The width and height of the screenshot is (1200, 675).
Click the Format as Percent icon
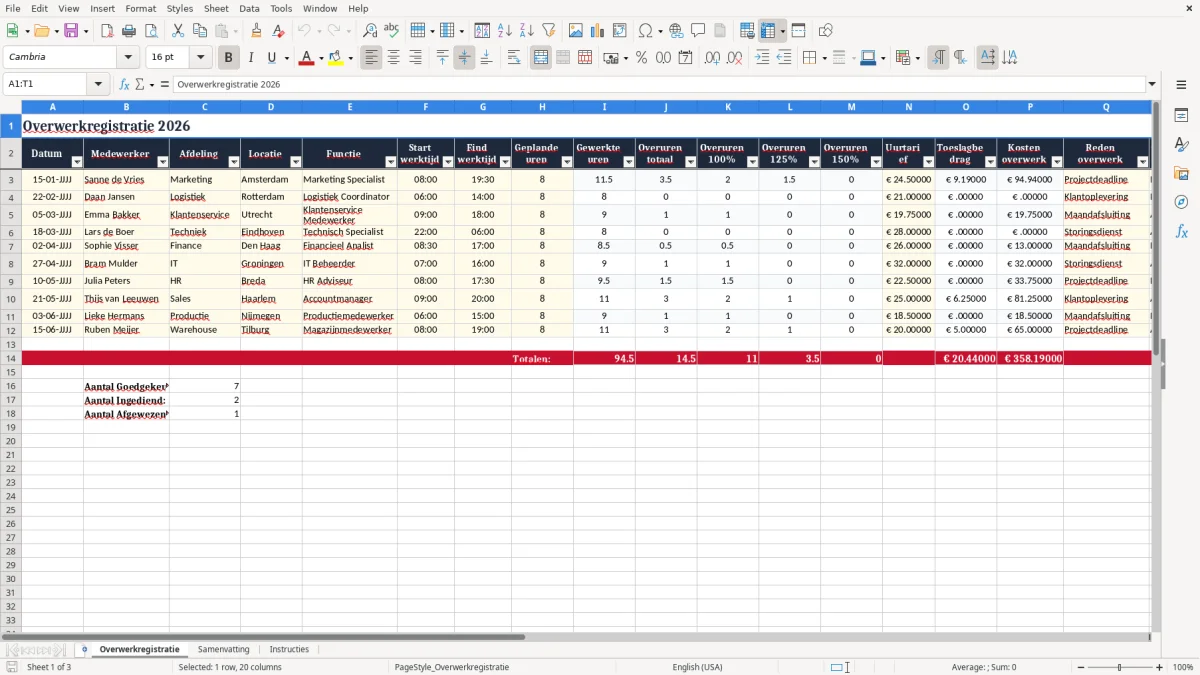click(x=642, y=58)
